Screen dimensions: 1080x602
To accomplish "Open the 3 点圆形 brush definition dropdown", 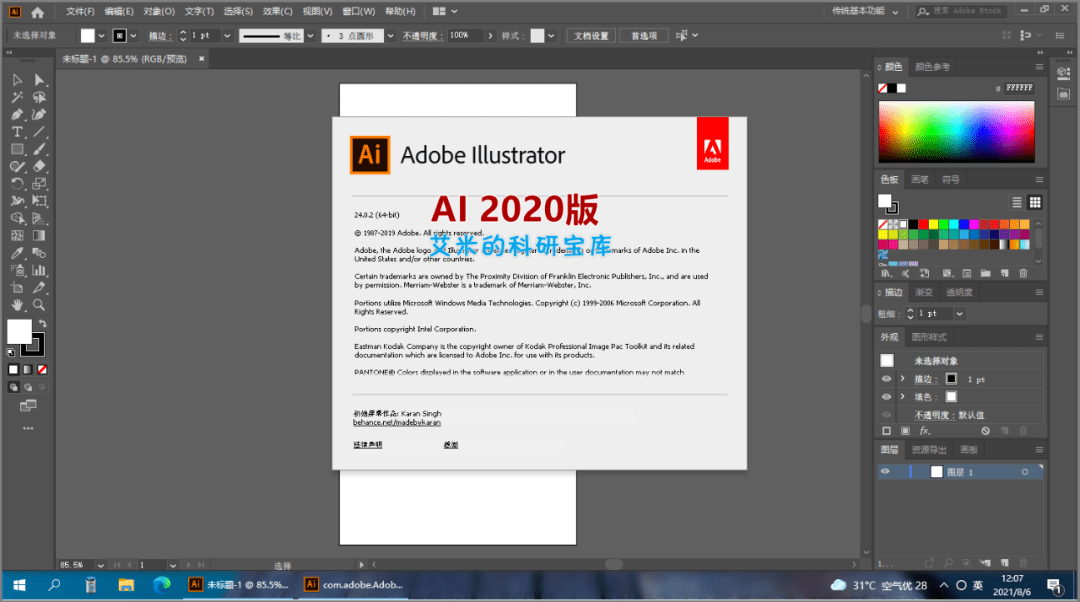I will coord(391,36).
